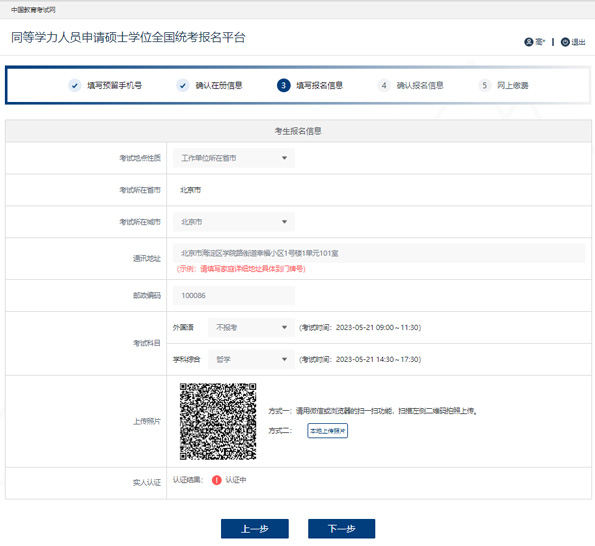Click the 本地上传照片 button
595x546 pixels.
tap(327, 431)
